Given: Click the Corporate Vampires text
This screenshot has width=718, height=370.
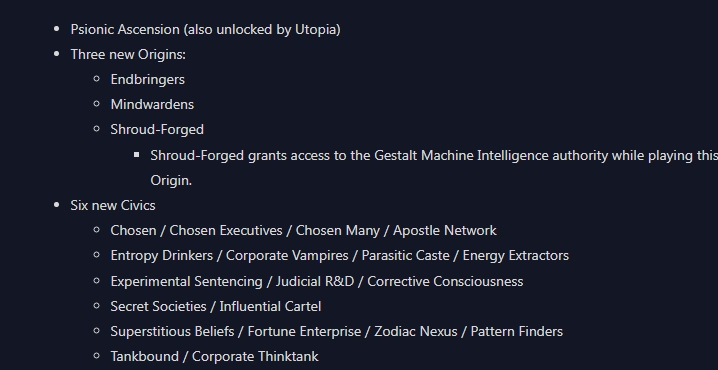Looking at the screenshot, I should 287,256.
